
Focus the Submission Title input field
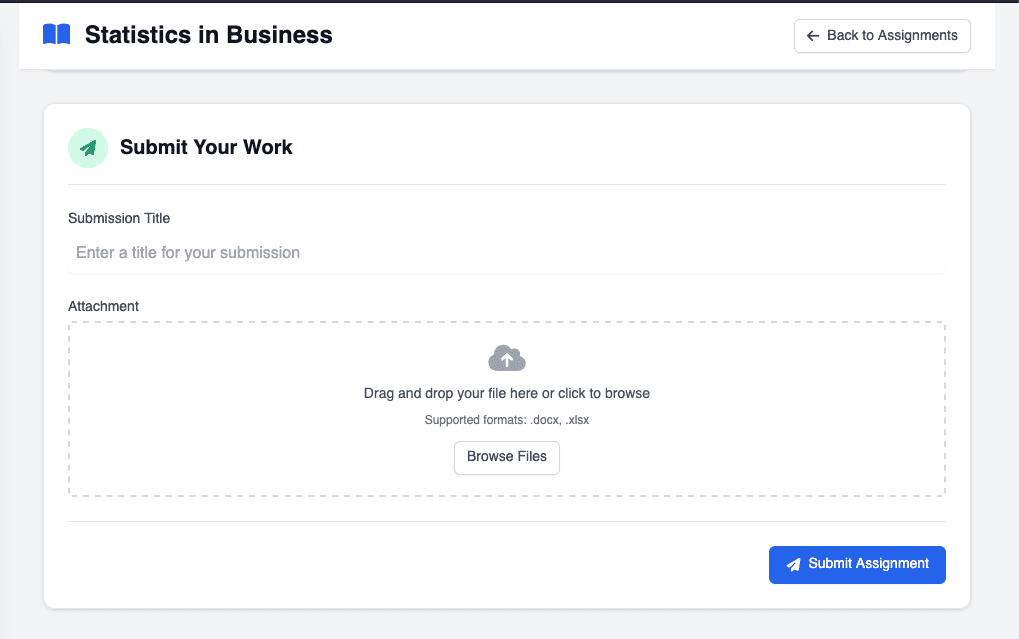[x=507, y=253]
